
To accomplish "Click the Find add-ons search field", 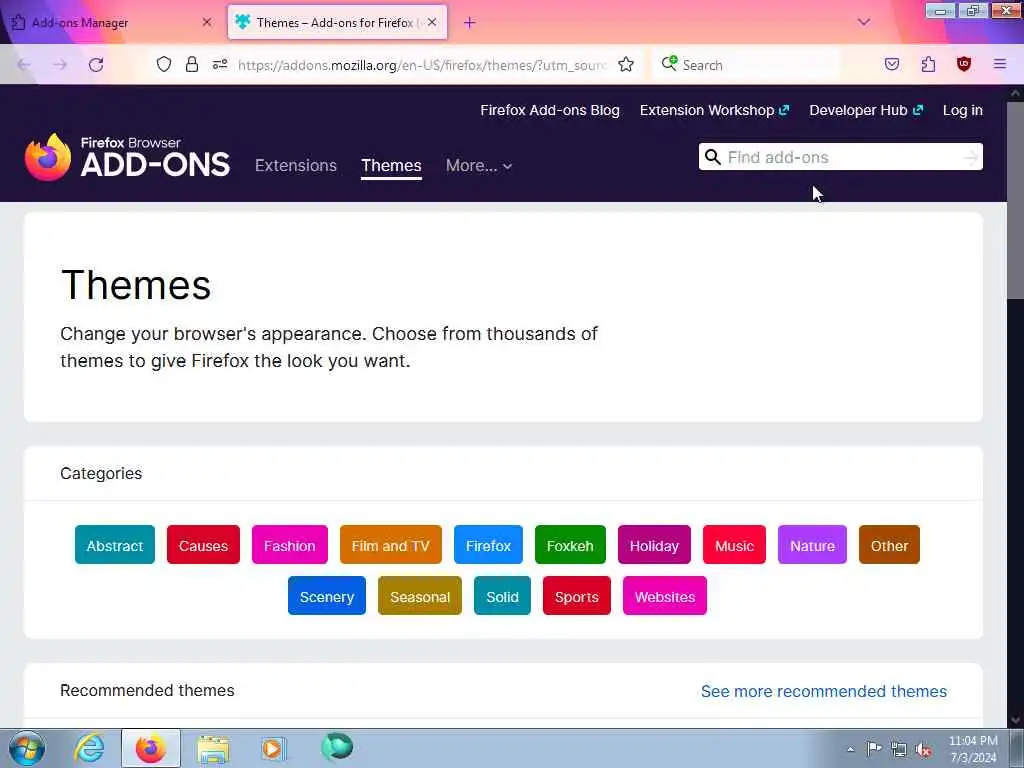I will [840, 157].
